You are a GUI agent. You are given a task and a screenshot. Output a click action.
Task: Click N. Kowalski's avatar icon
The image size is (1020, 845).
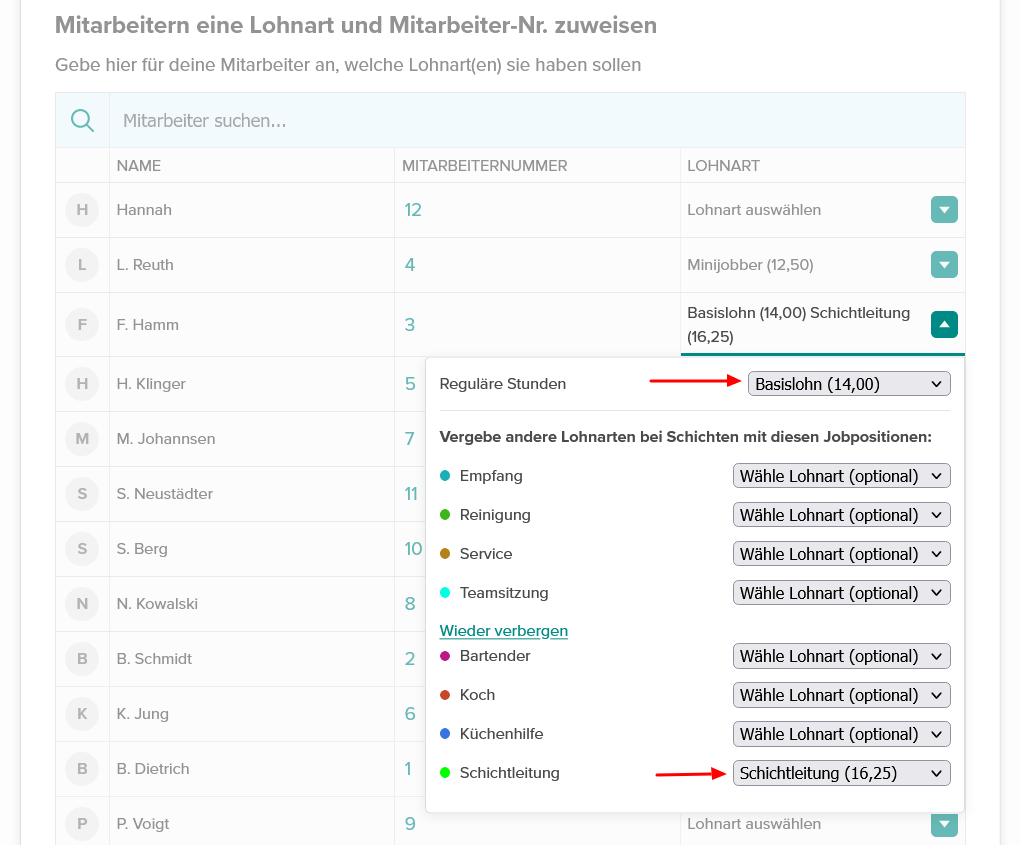click(x=82, y=604)
